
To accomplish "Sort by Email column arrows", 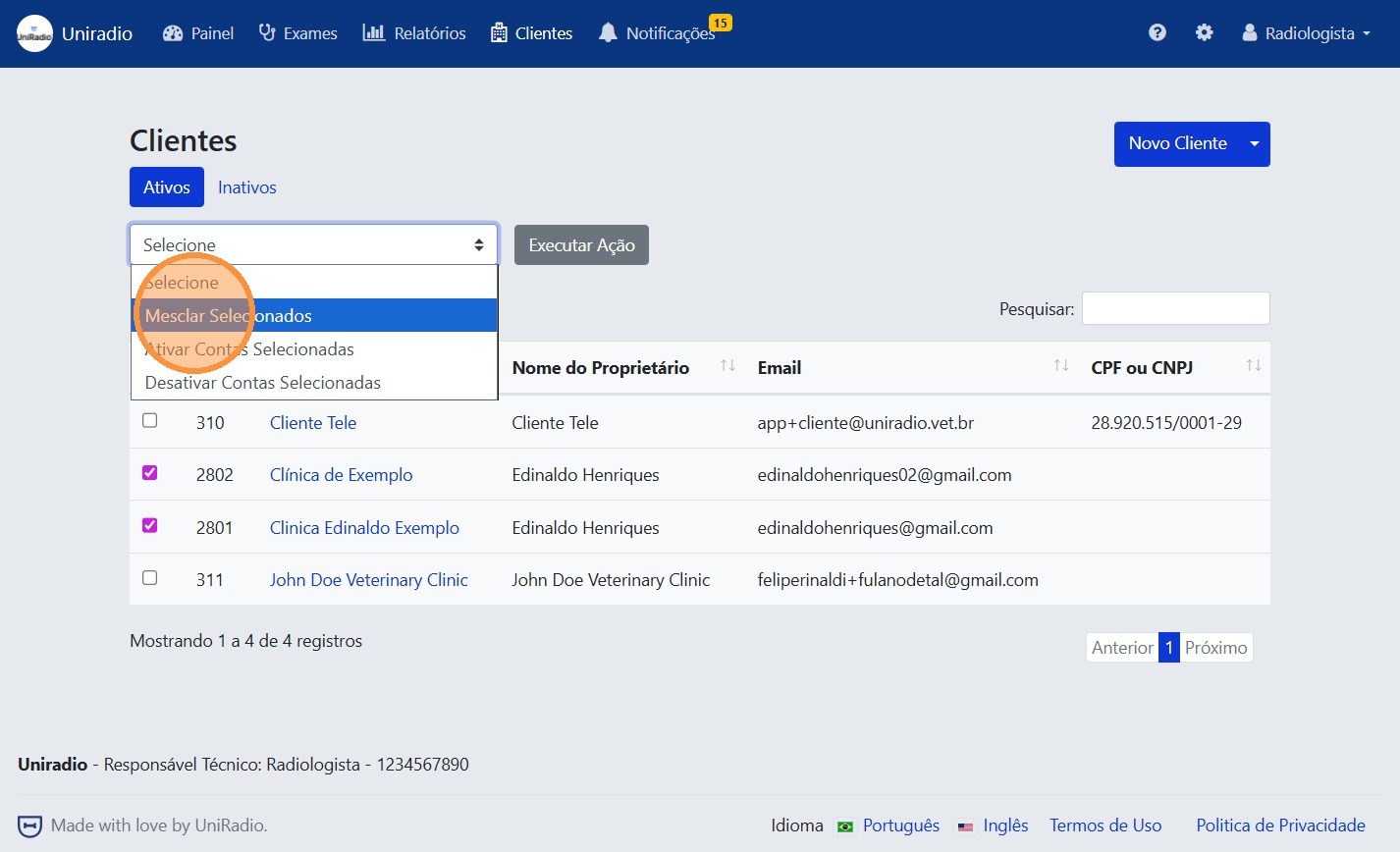I will pos(1060,366).
